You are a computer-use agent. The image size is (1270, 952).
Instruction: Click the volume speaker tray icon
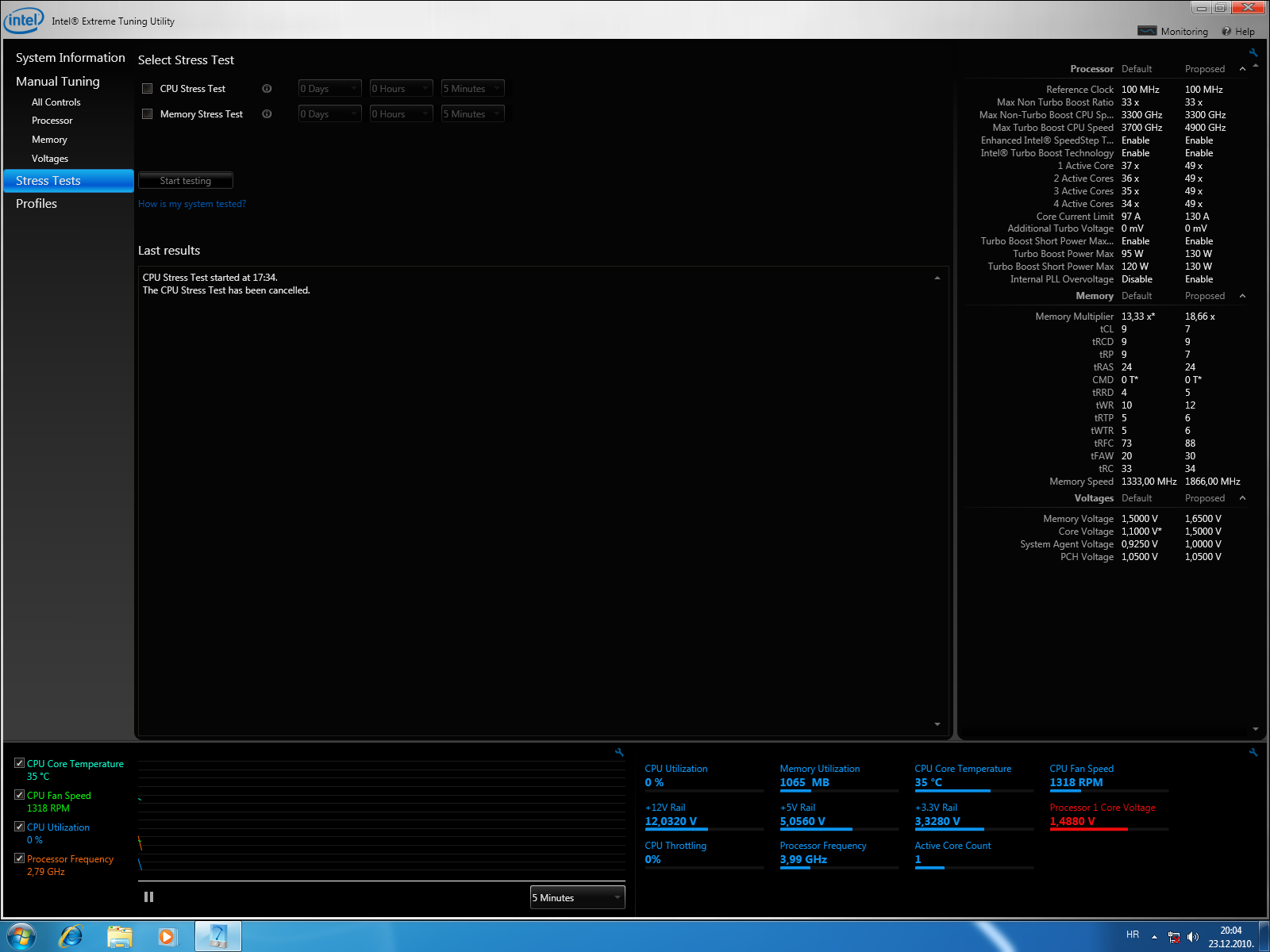pos(1192,937)
